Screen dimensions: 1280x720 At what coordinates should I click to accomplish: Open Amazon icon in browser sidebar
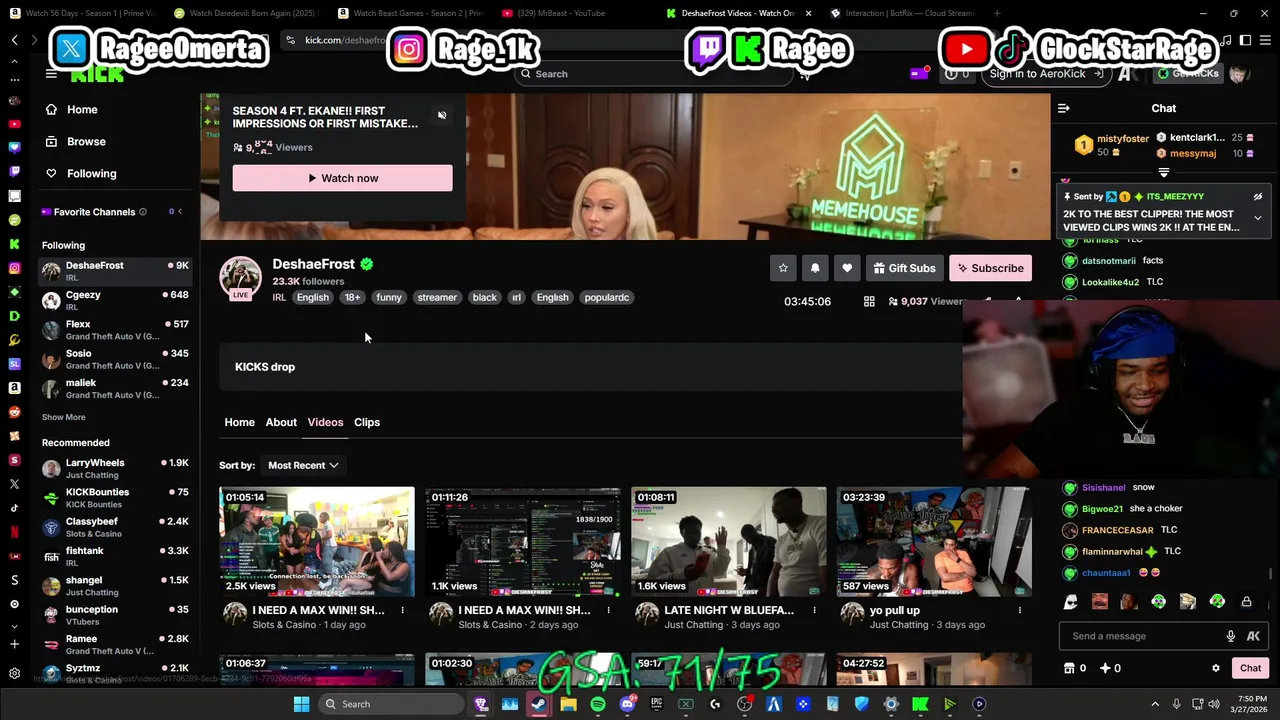(x=14, y=388)
